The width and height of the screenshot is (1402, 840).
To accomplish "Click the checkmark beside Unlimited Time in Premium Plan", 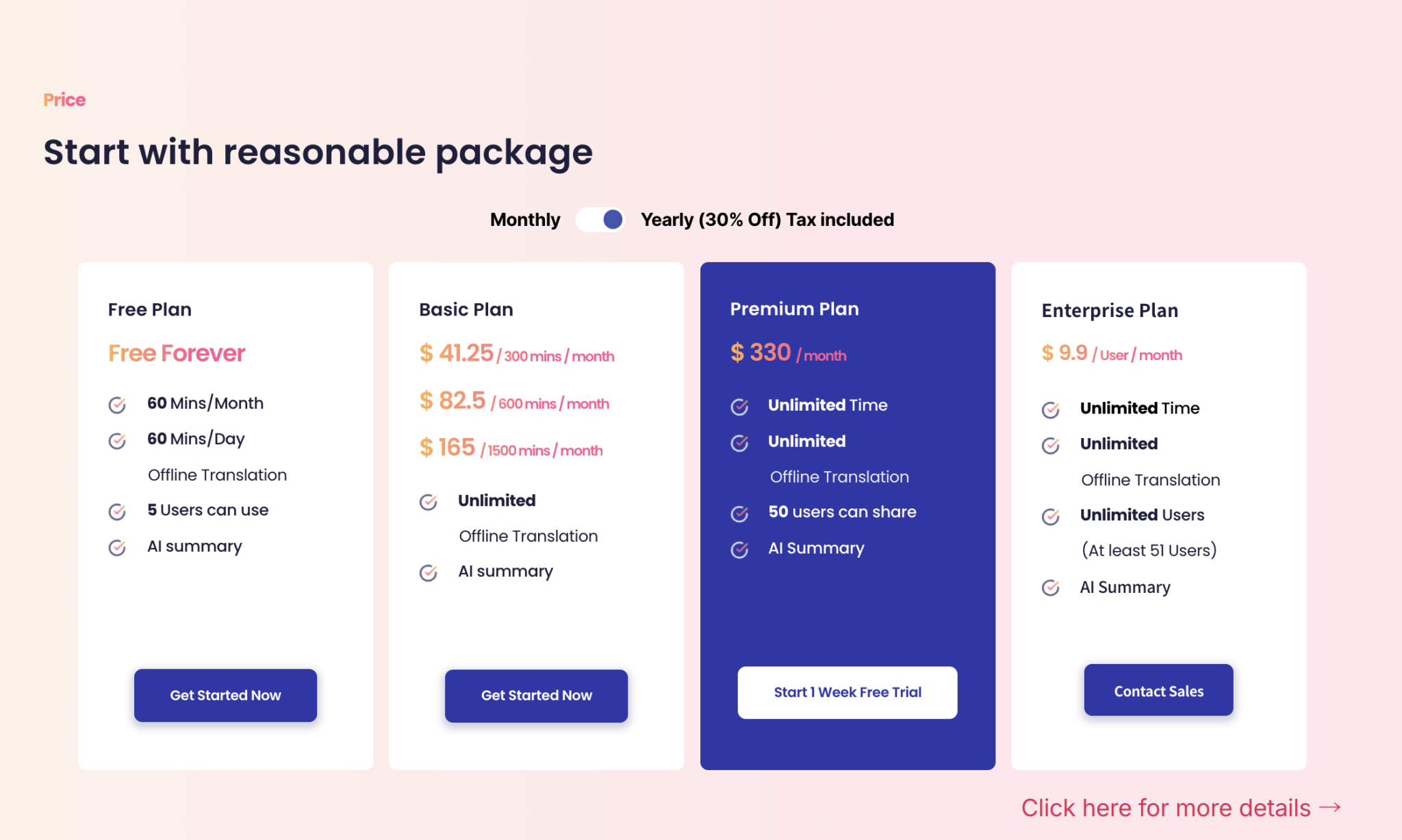I will (740, 407).
